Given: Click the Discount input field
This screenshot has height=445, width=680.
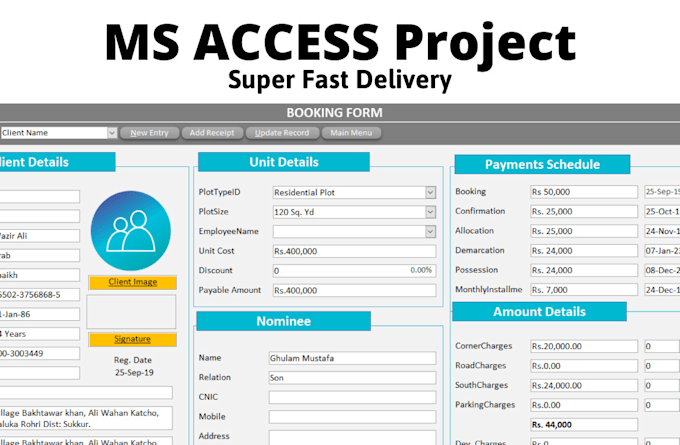Looking at the screenshot, I should point(354,271).
